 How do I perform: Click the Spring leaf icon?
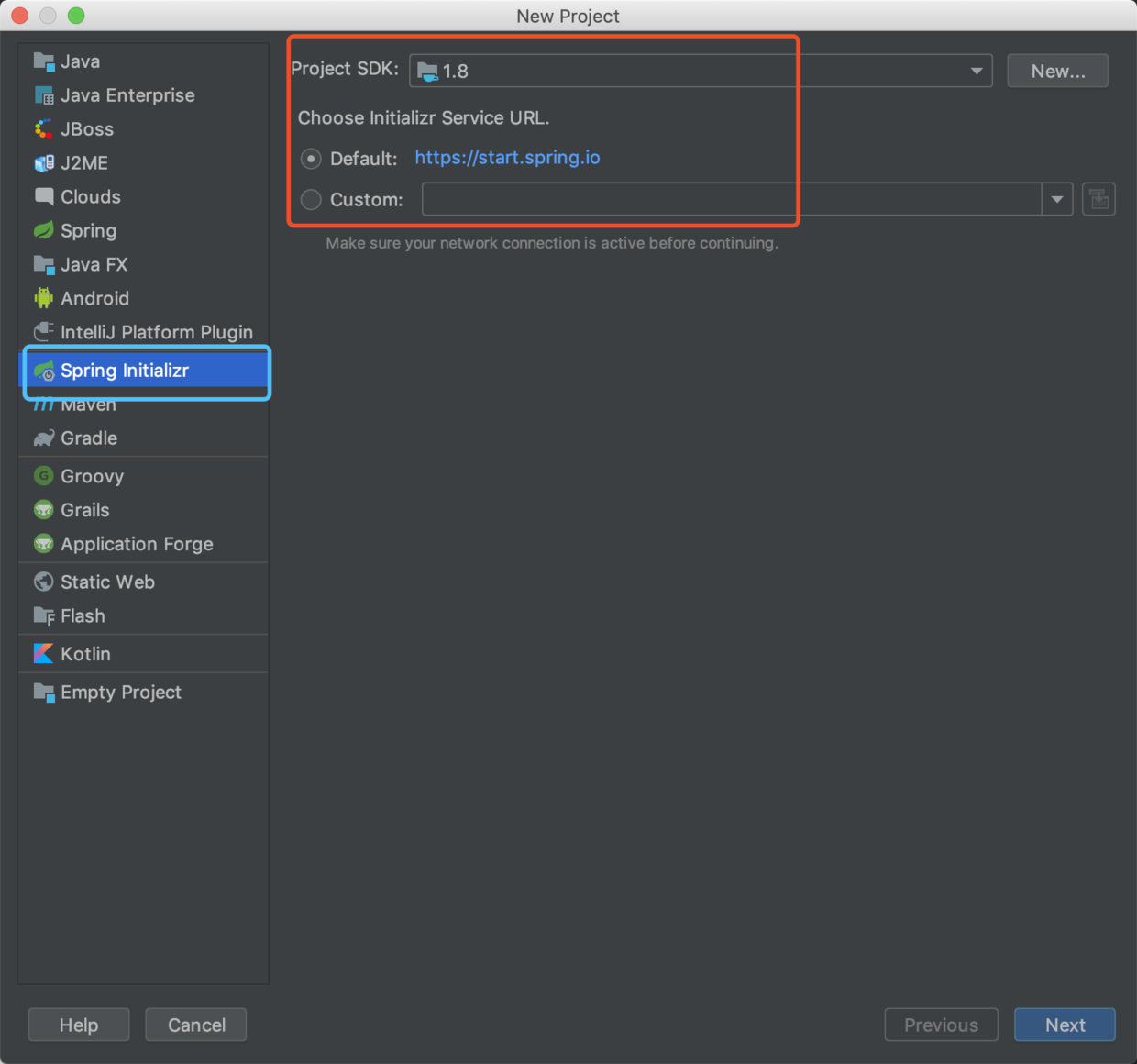[x=43, y=230]
